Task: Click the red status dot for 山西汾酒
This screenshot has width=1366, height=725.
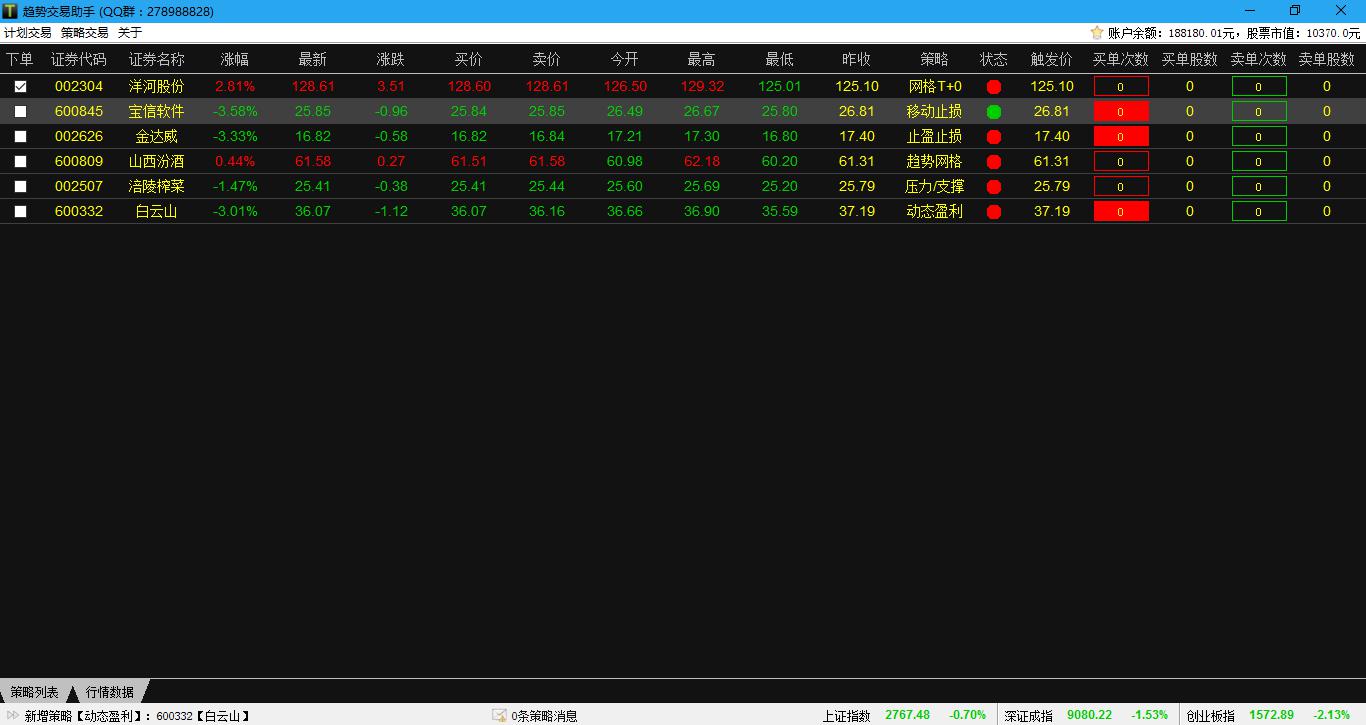Action: (x=993, y=162)
